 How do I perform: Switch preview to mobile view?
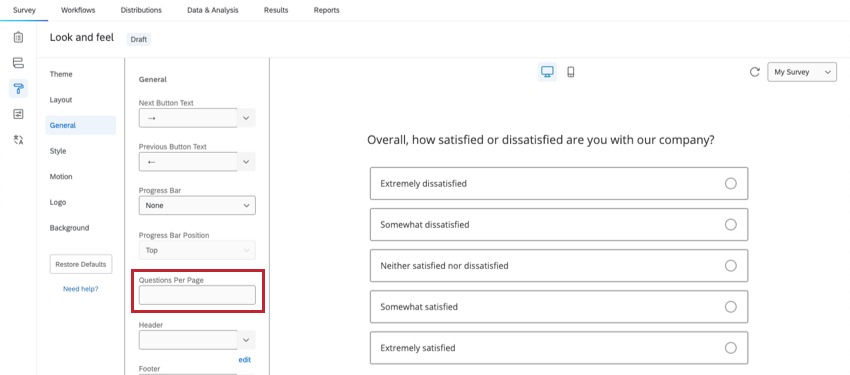571,72
